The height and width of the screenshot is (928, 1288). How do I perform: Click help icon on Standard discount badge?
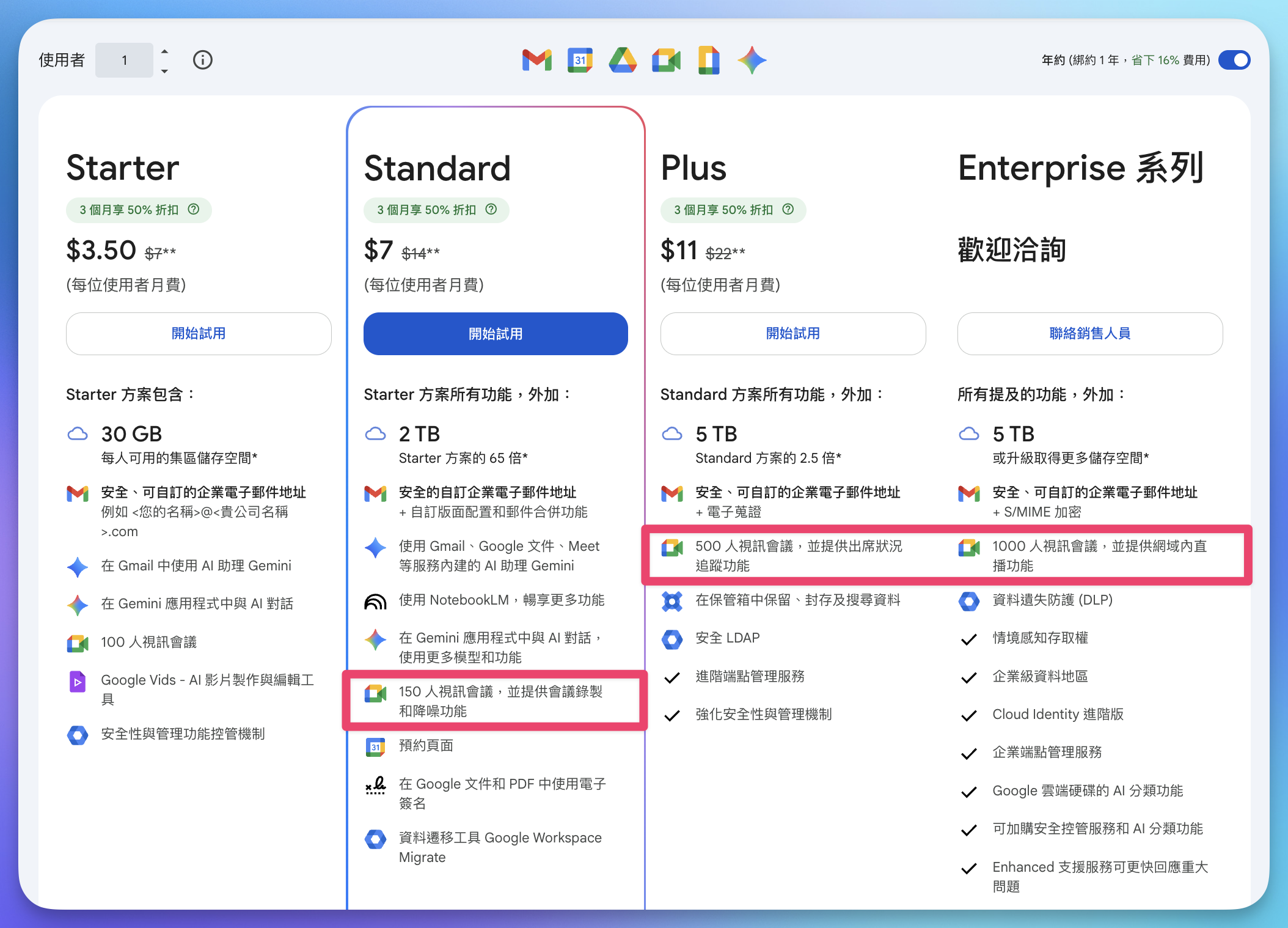(491, 209)
